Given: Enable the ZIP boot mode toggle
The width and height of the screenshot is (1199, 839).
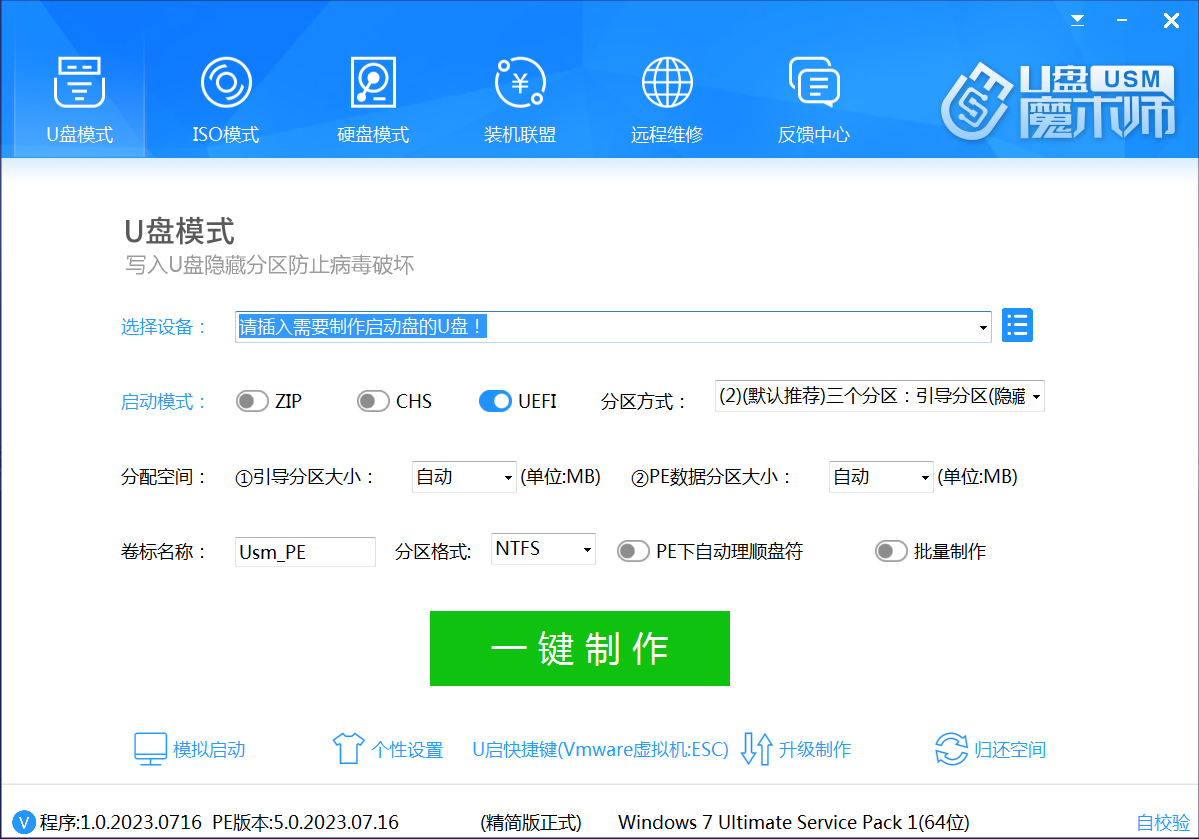Looking at the screenshot, I should pos(252,401).
